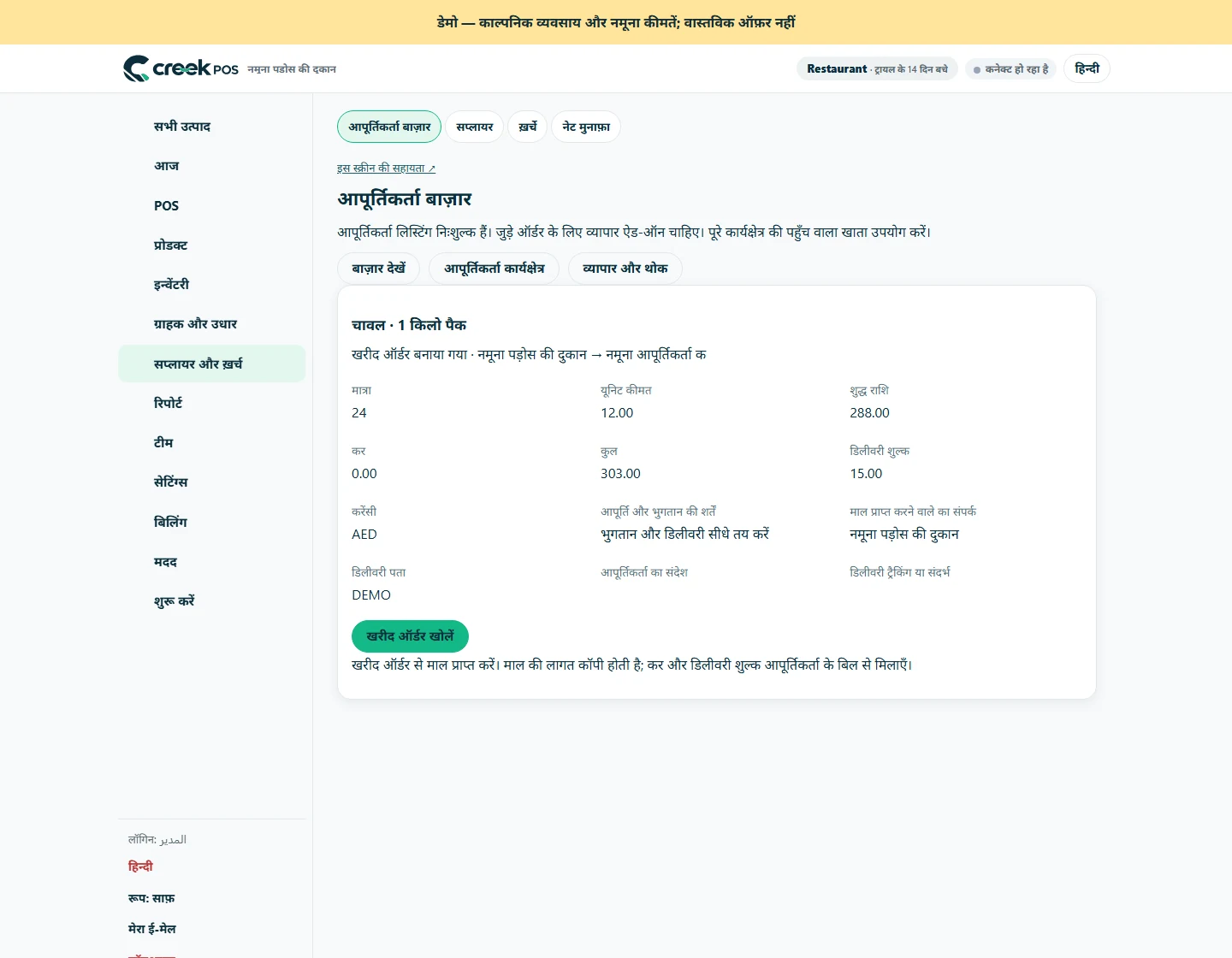
Task: Open the ख़र्चे tab
Action: tap(528, 127)
